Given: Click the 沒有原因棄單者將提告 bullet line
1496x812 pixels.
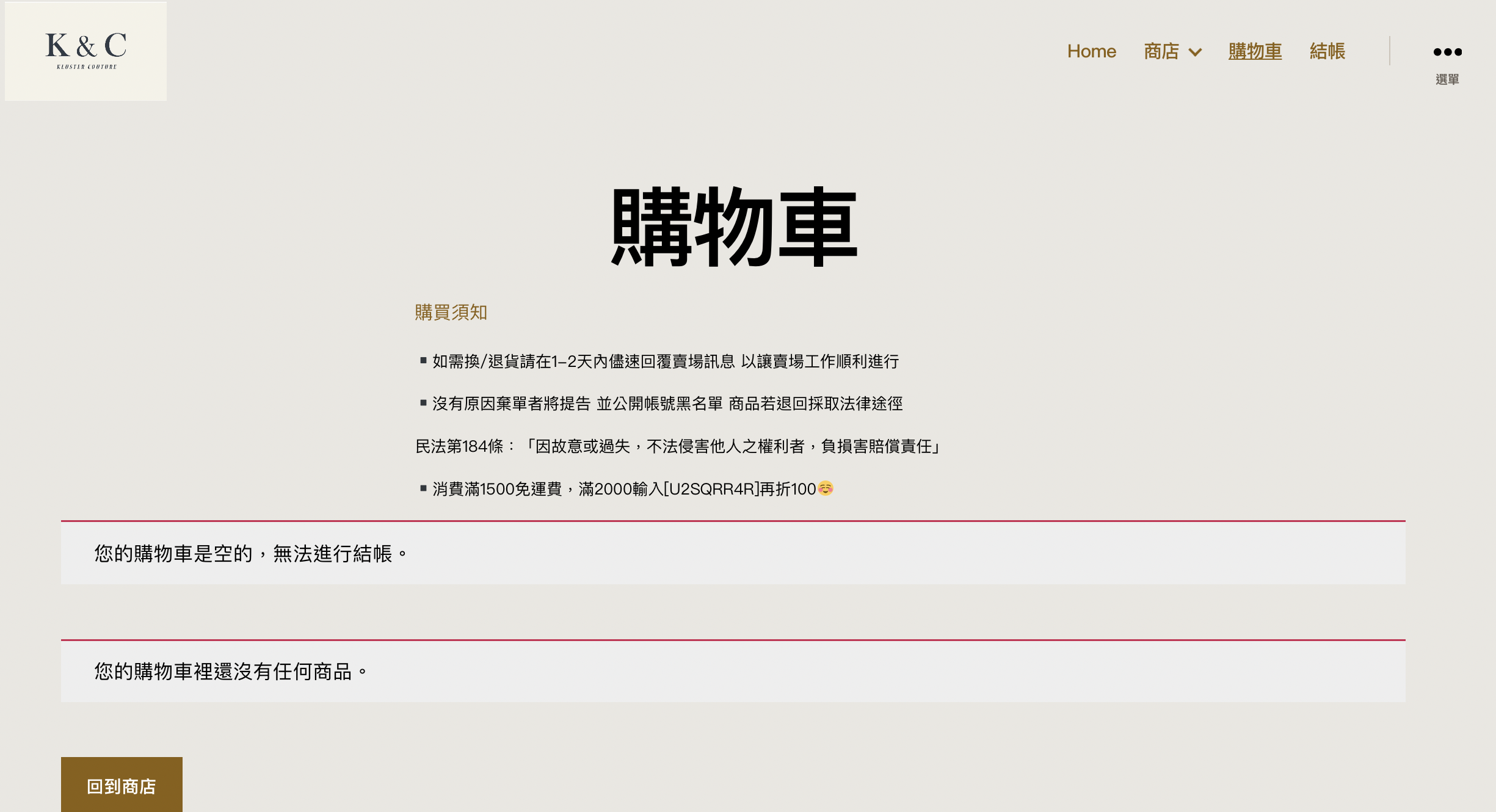Looking at the screenshot, I should click(667, 404).
